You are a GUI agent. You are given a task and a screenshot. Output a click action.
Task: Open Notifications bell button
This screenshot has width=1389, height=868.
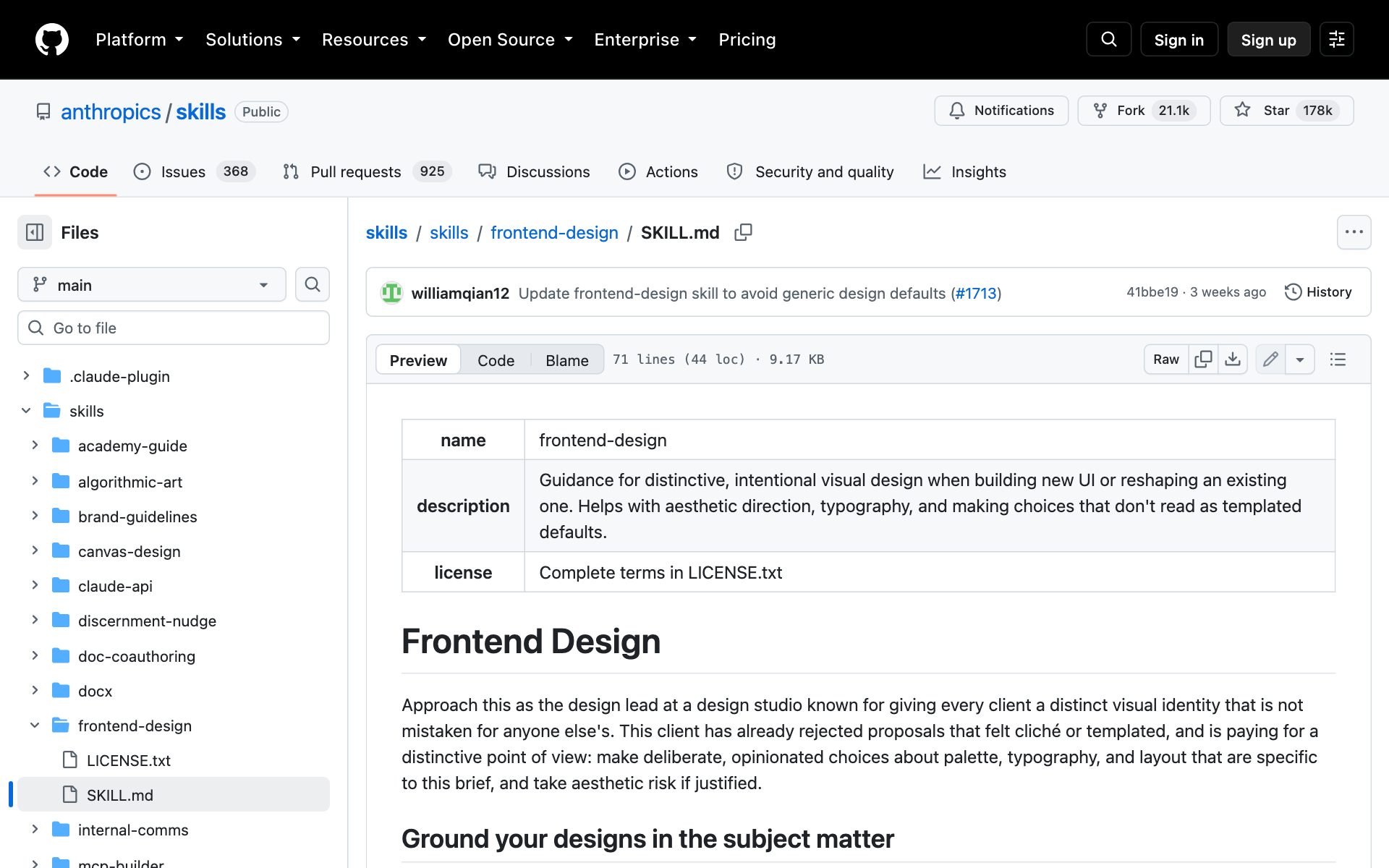coord(1001,111)
